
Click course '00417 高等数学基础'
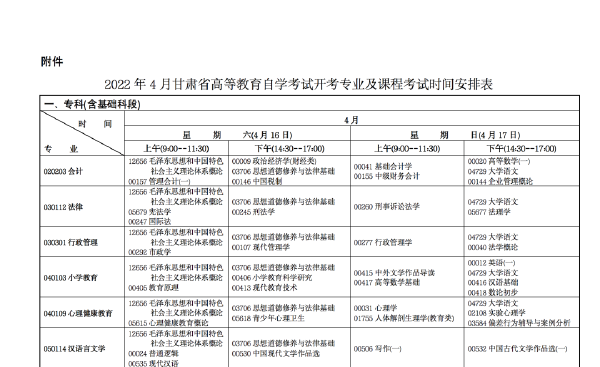coord(386,282)
